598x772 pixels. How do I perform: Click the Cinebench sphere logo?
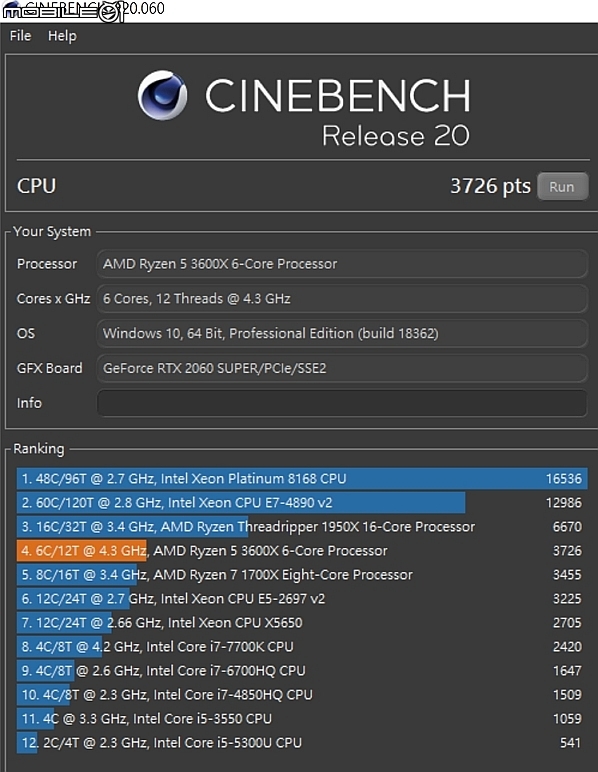(162, 96)
